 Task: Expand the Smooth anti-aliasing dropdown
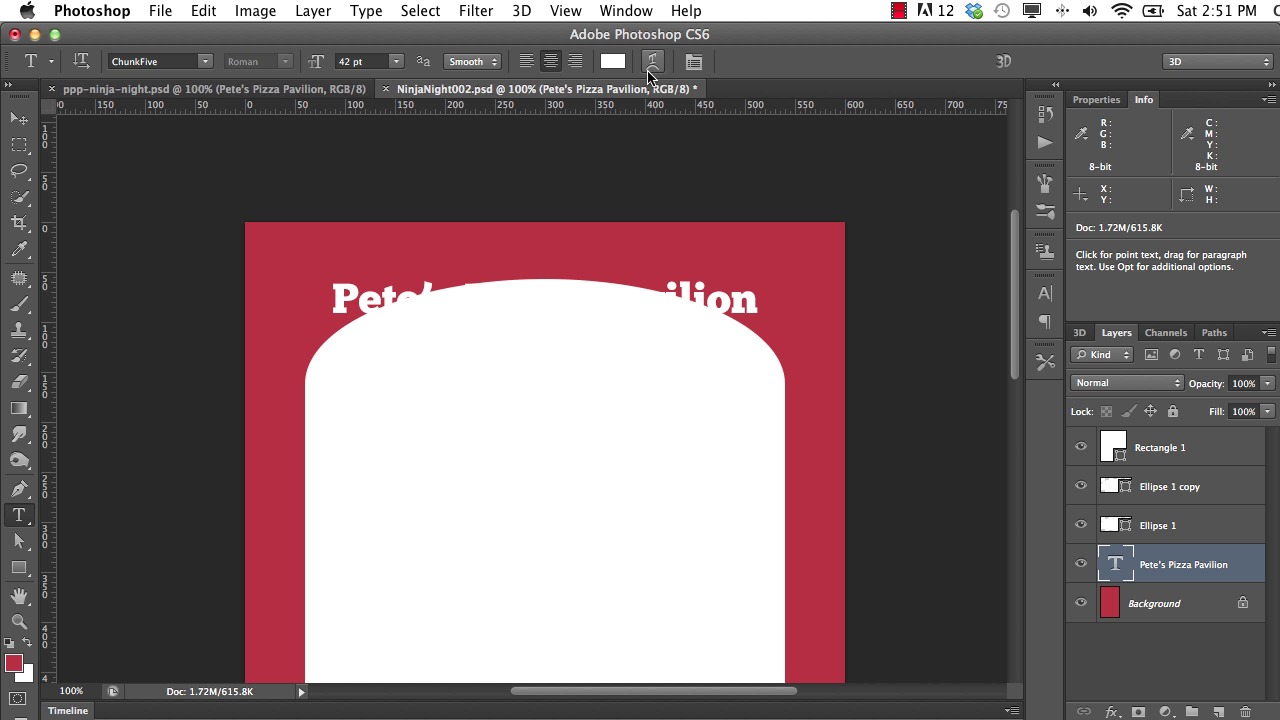coord(473,62)
